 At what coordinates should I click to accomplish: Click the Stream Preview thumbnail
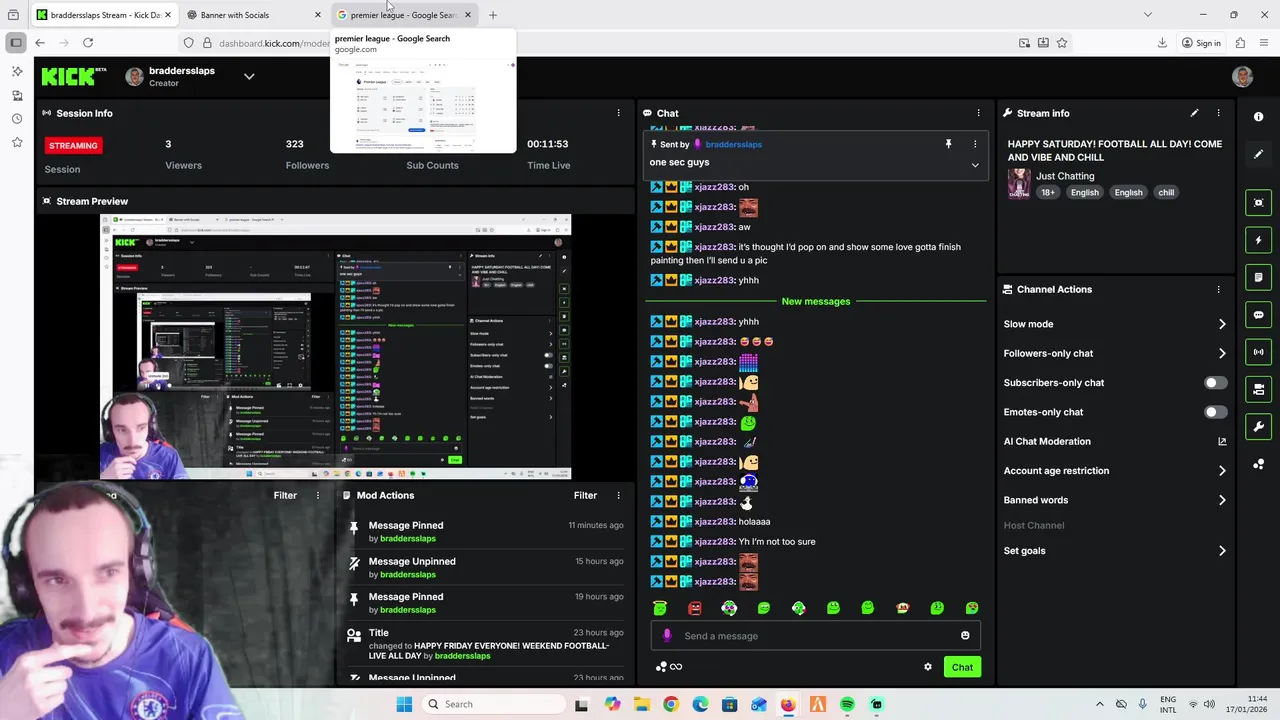336,347
